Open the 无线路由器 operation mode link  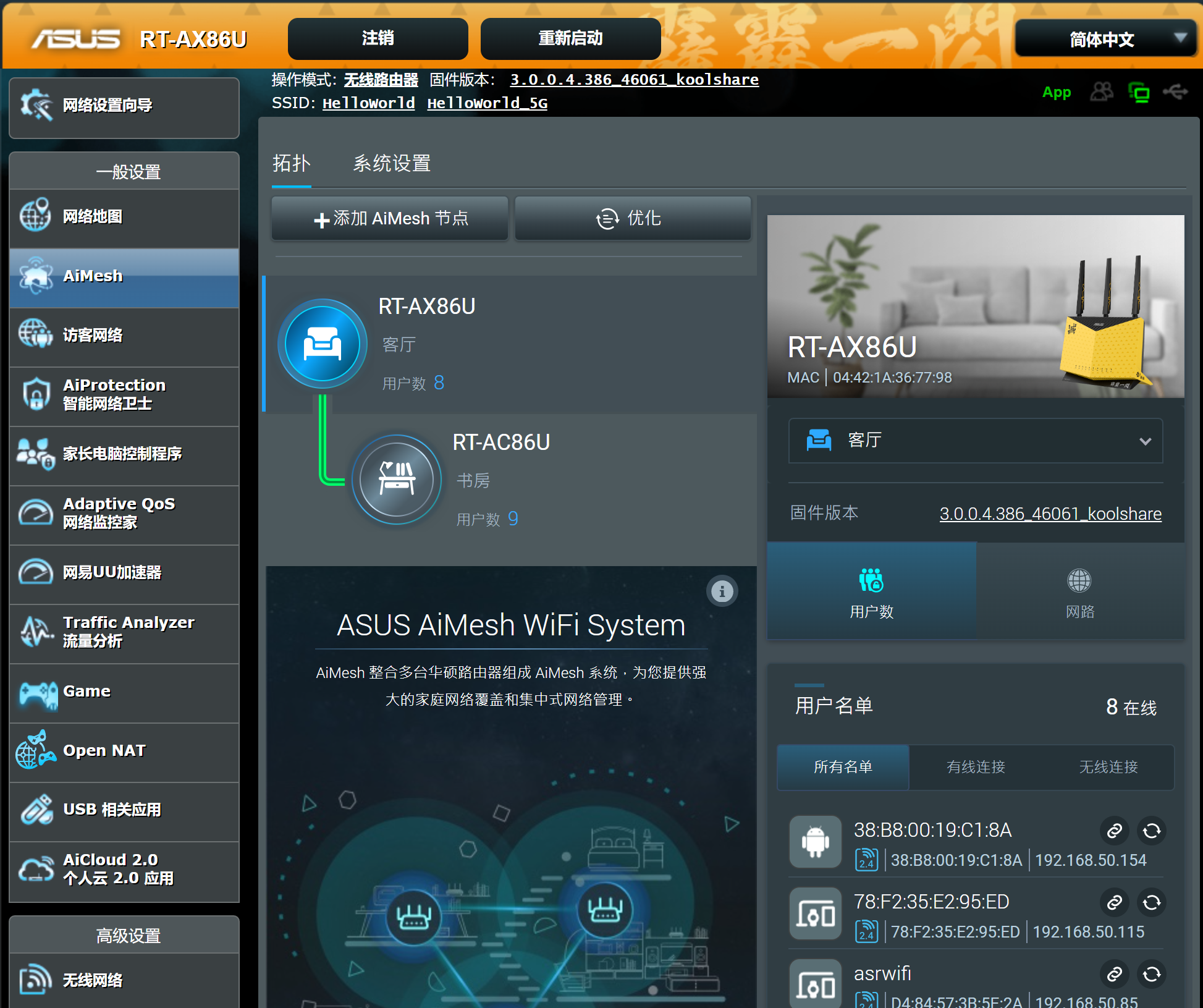381,80
